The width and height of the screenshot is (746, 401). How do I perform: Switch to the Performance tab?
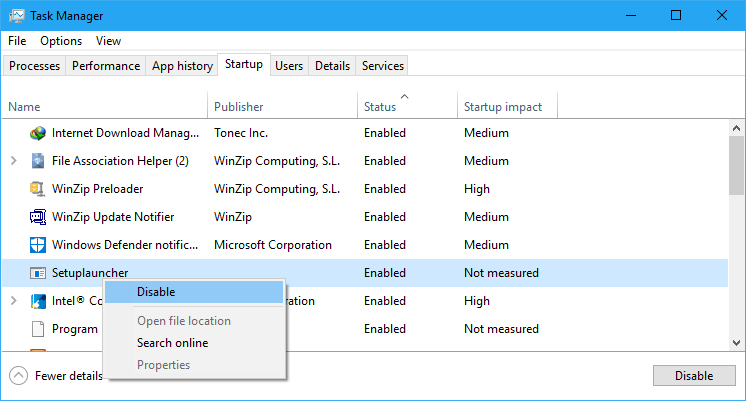106,66
